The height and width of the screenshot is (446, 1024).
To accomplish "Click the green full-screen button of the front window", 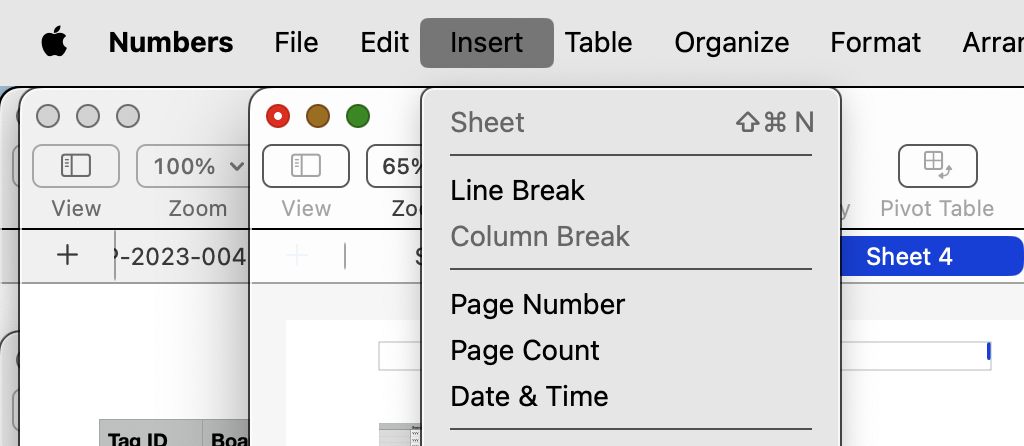I will coord(358,117).
